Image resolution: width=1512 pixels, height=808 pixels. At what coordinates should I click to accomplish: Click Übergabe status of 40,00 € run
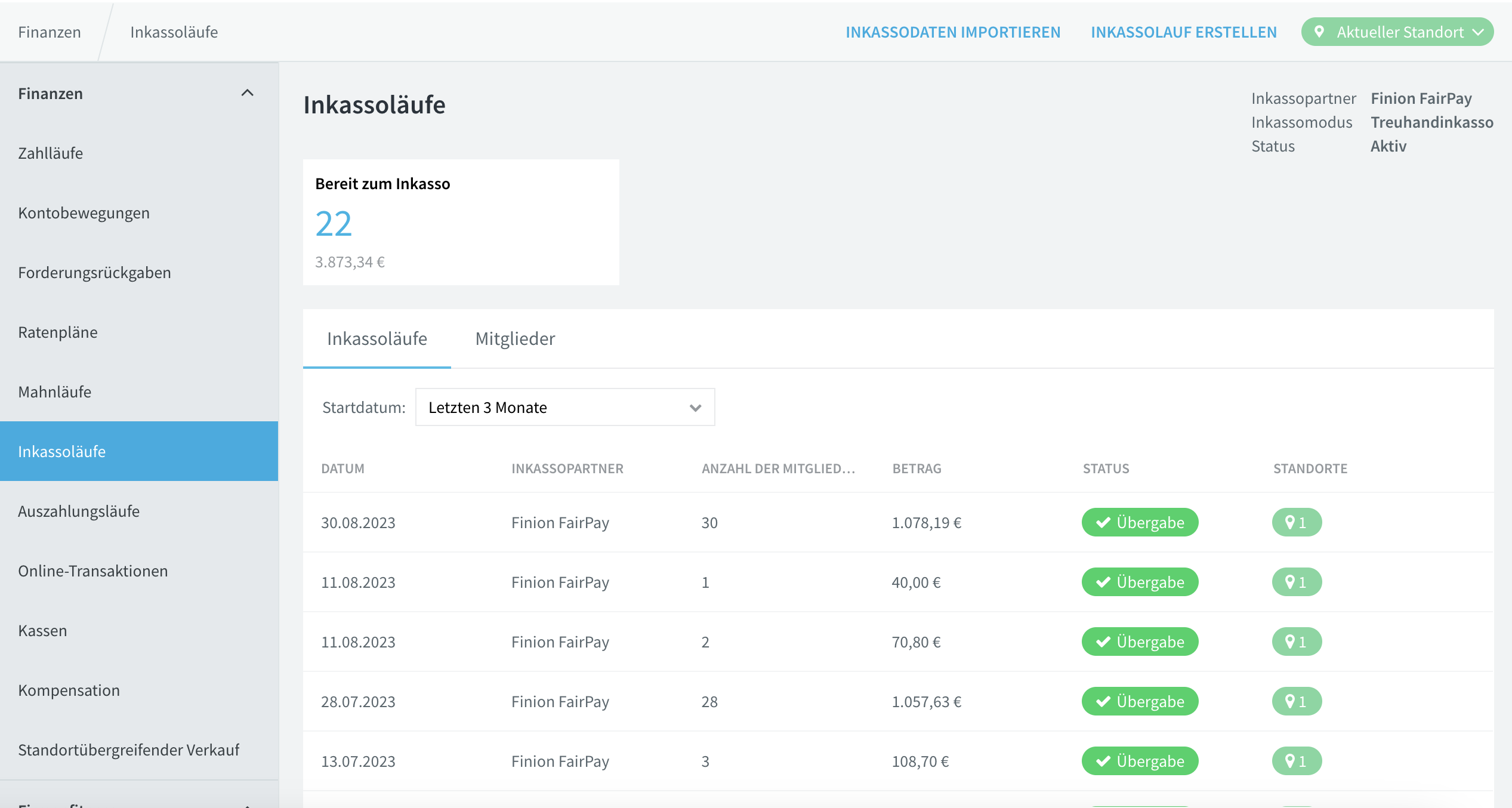pyautogui.click(x=1140, y=582)
